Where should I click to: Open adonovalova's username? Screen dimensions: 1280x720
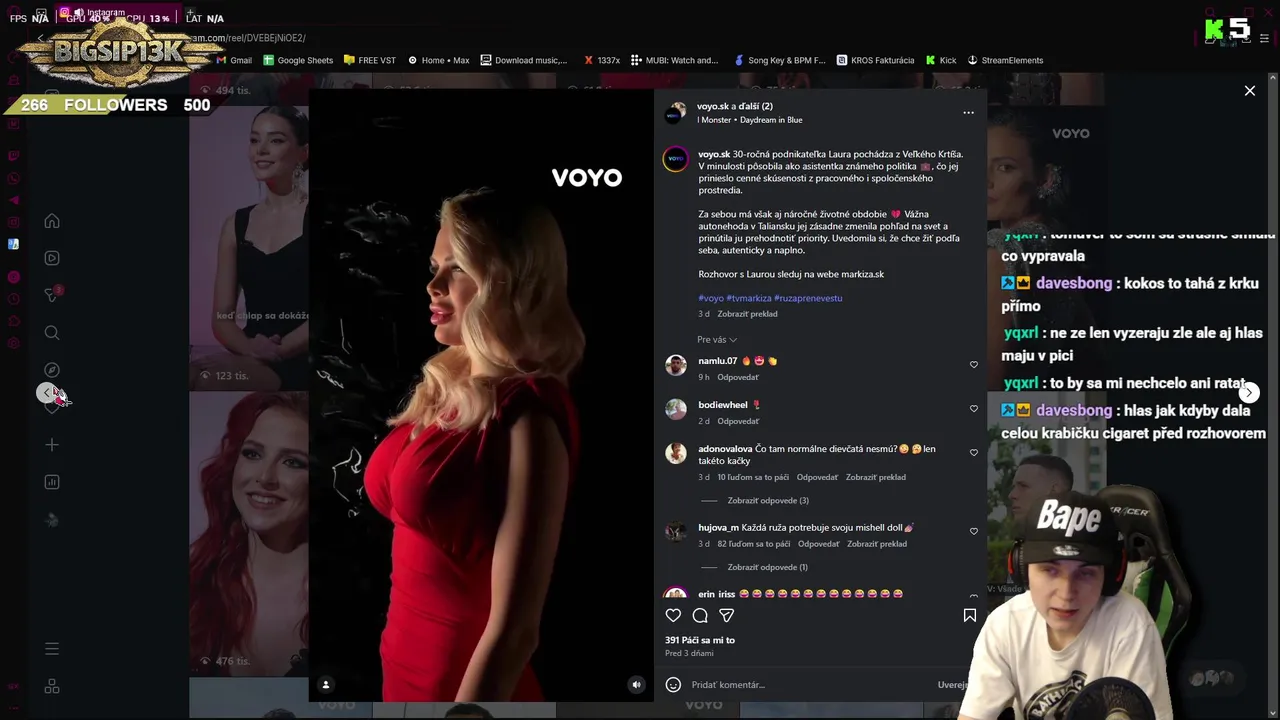click(x=725, y=449)
